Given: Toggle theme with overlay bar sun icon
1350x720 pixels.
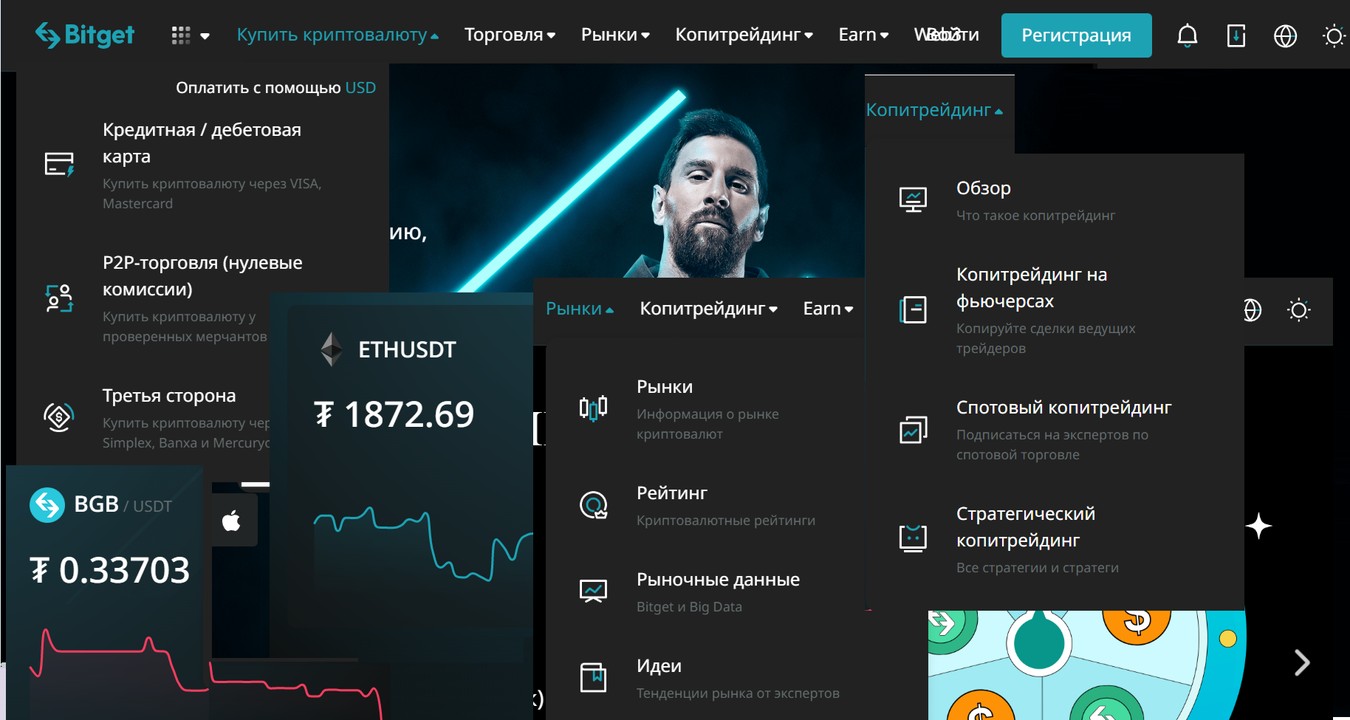Looking at the screenshot, I should tap(1298, 310).
